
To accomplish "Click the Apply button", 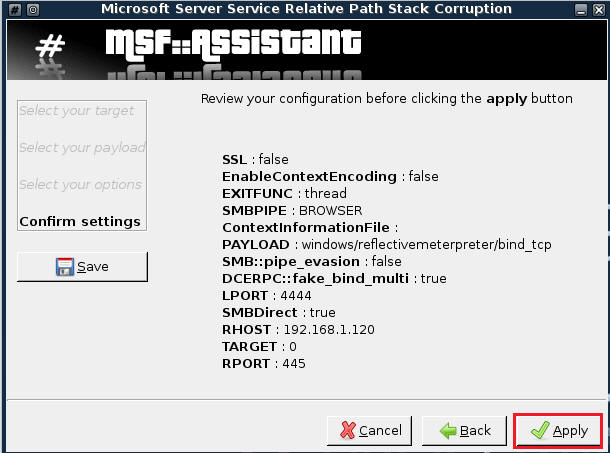I will (x=559, y=430).
